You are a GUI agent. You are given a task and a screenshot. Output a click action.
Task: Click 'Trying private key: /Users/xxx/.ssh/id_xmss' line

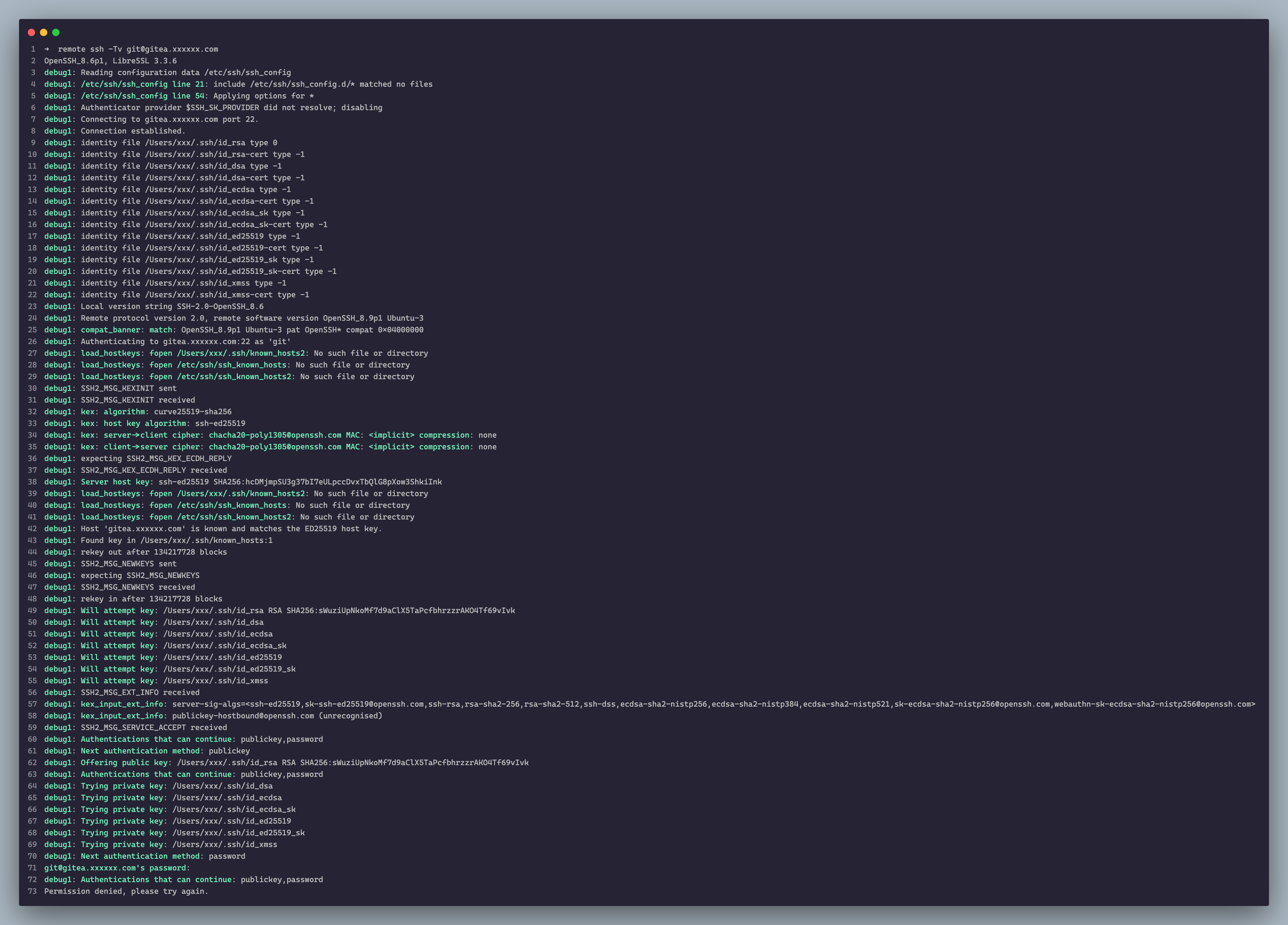161,844
